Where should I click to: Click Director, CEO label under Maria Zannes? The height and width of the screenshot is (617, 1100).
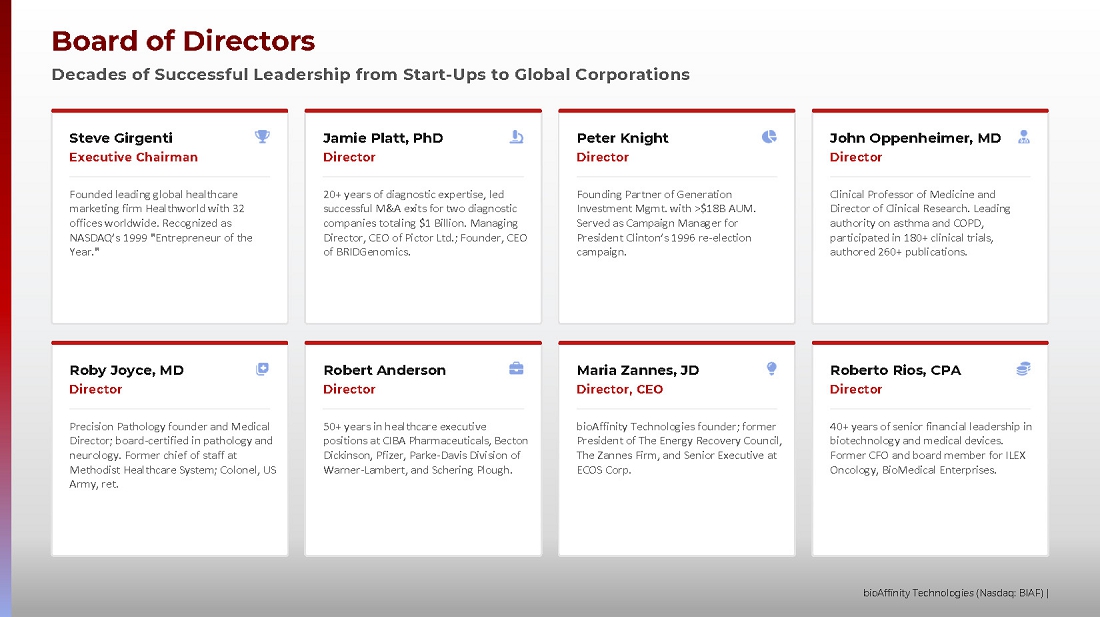click(619, 389)
